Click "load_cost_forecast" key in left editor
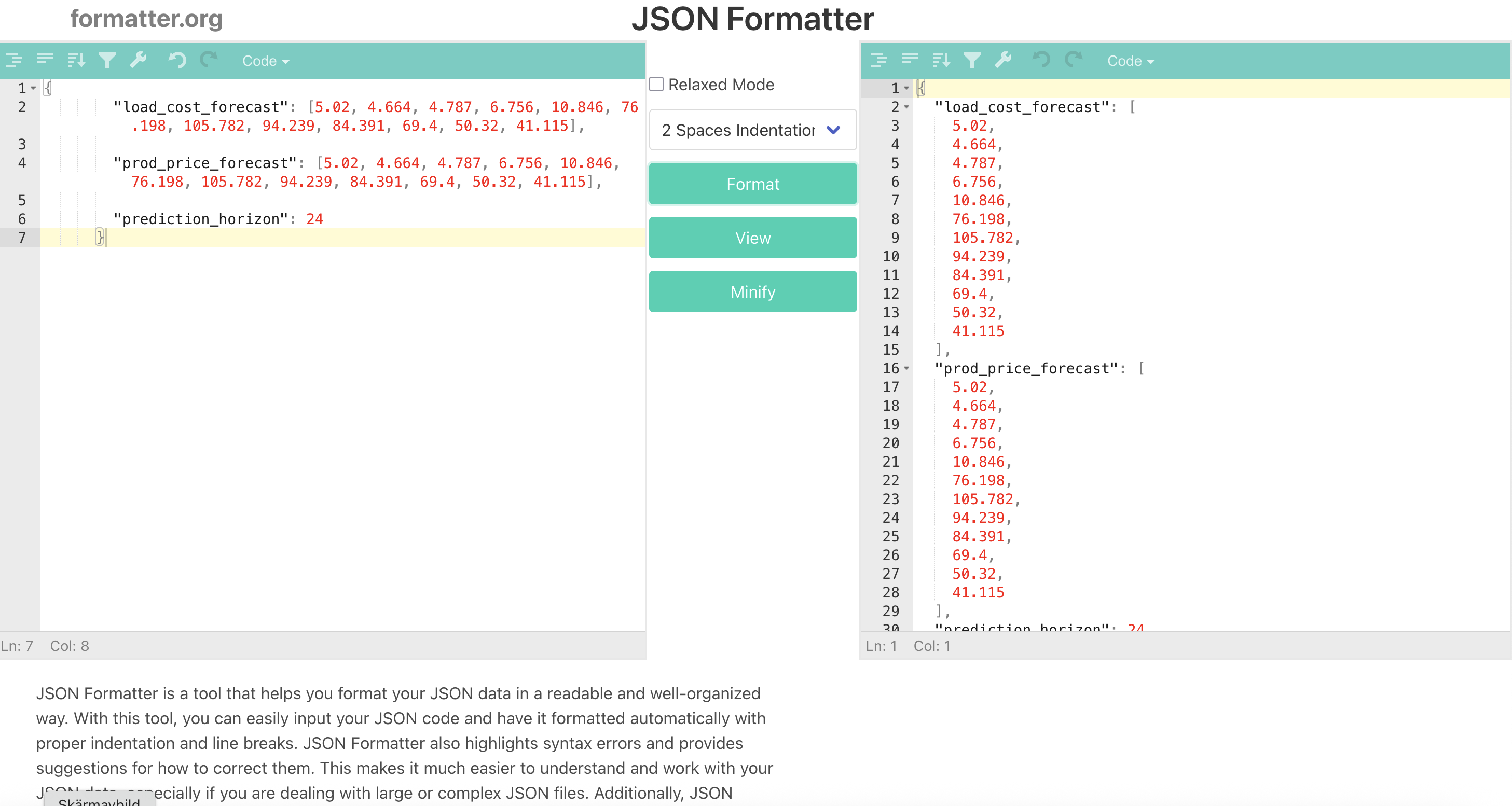Image resolution: width=1512 pixels, height=806 pixels. point(201,107)
